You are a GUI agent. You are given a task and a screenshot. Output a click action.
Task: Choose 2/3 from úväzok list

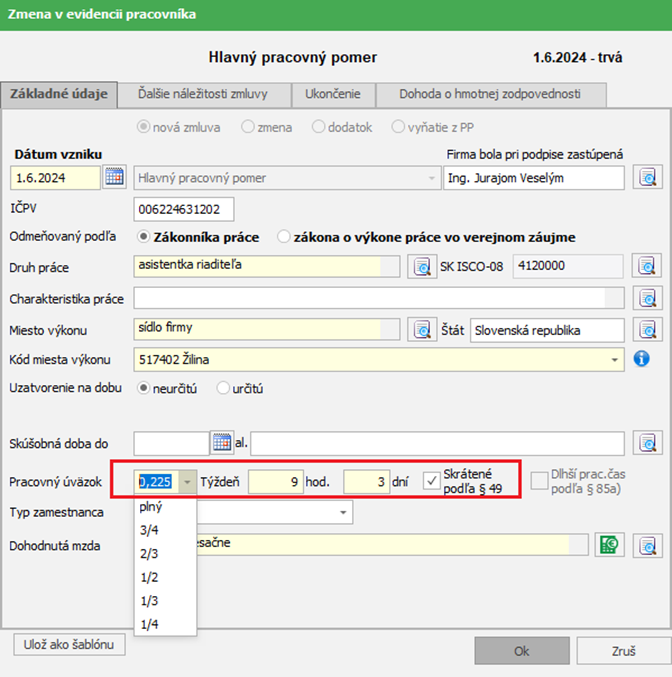click(165, 554)
